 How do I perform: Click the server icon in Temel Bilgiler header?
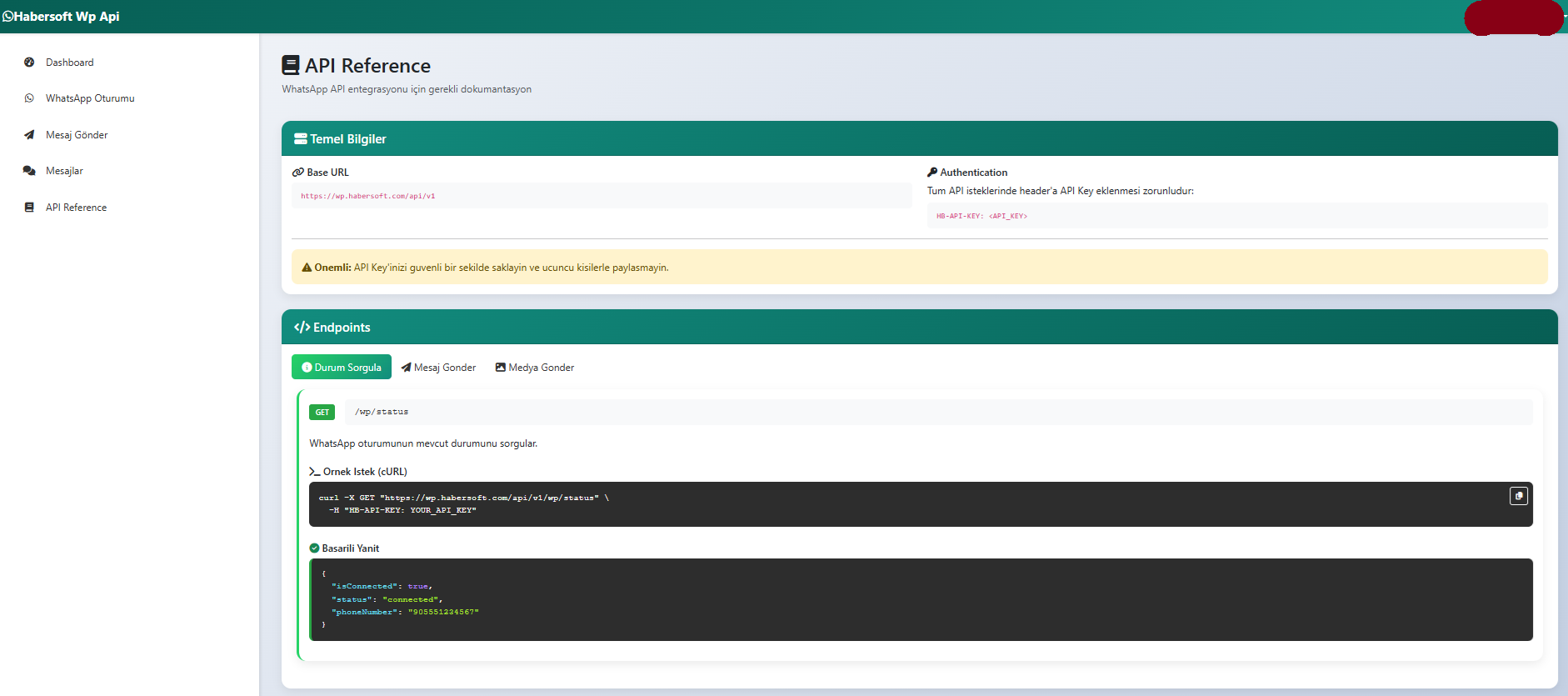click(301, 139)
